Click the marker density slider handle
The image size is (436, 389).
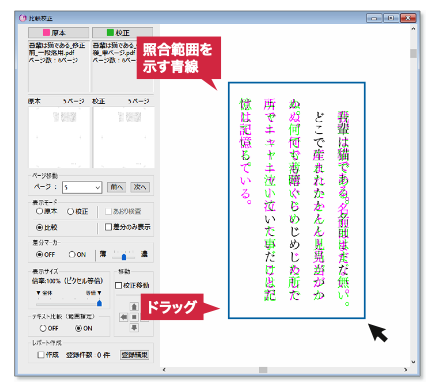pyautogui.click(x=124, y=257)
